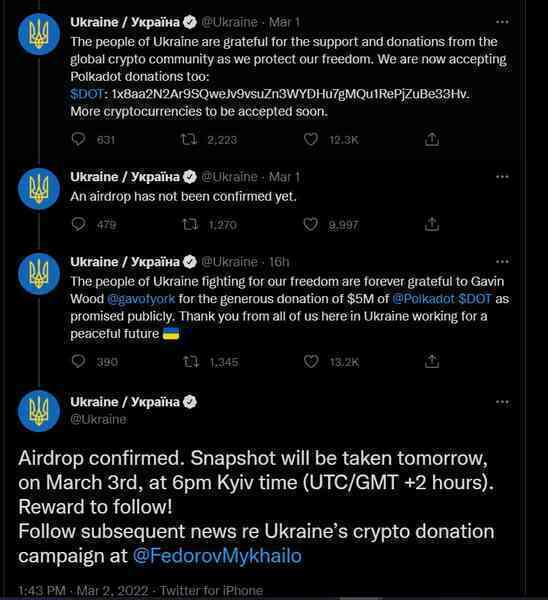Retweet the airdrop not confirmed tweet

190,224
